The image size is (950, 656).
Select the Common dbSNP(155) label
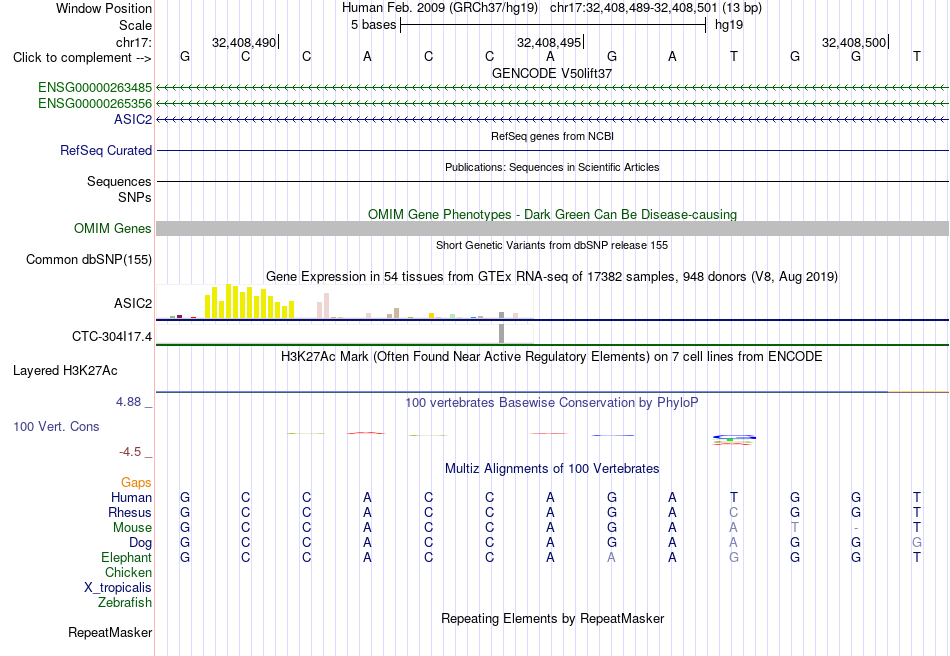(89, 259)
